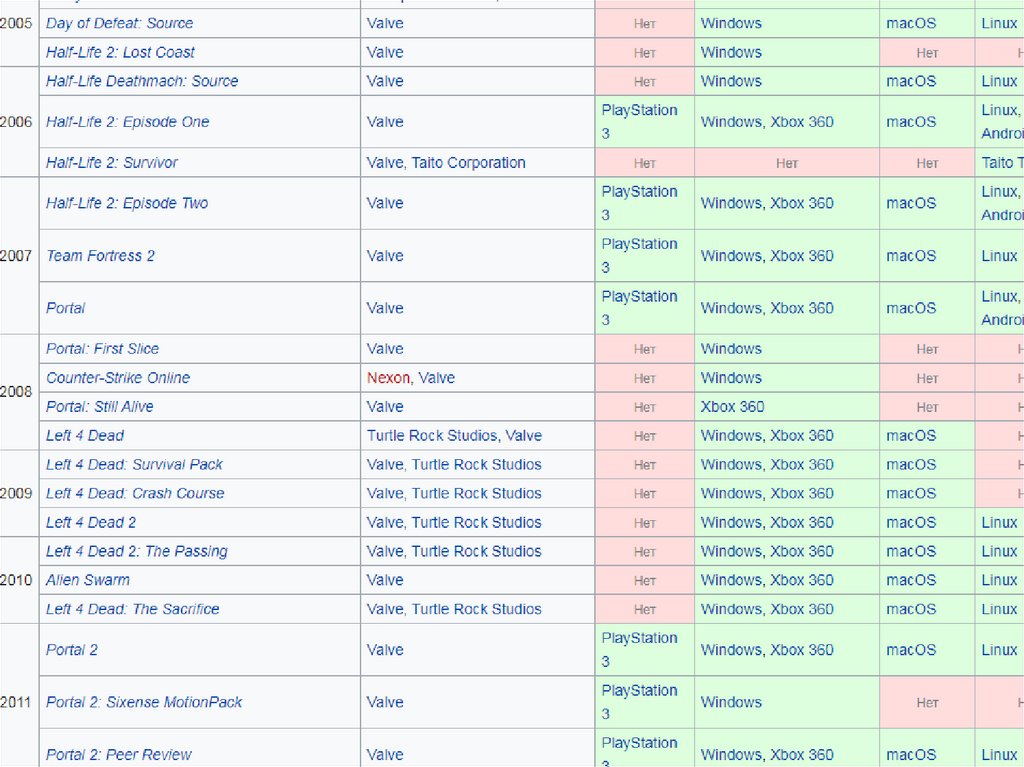Open Windows link in Alien Swarm row
The width and height of the screenshot is (1024, 767).
click(731, 580)
